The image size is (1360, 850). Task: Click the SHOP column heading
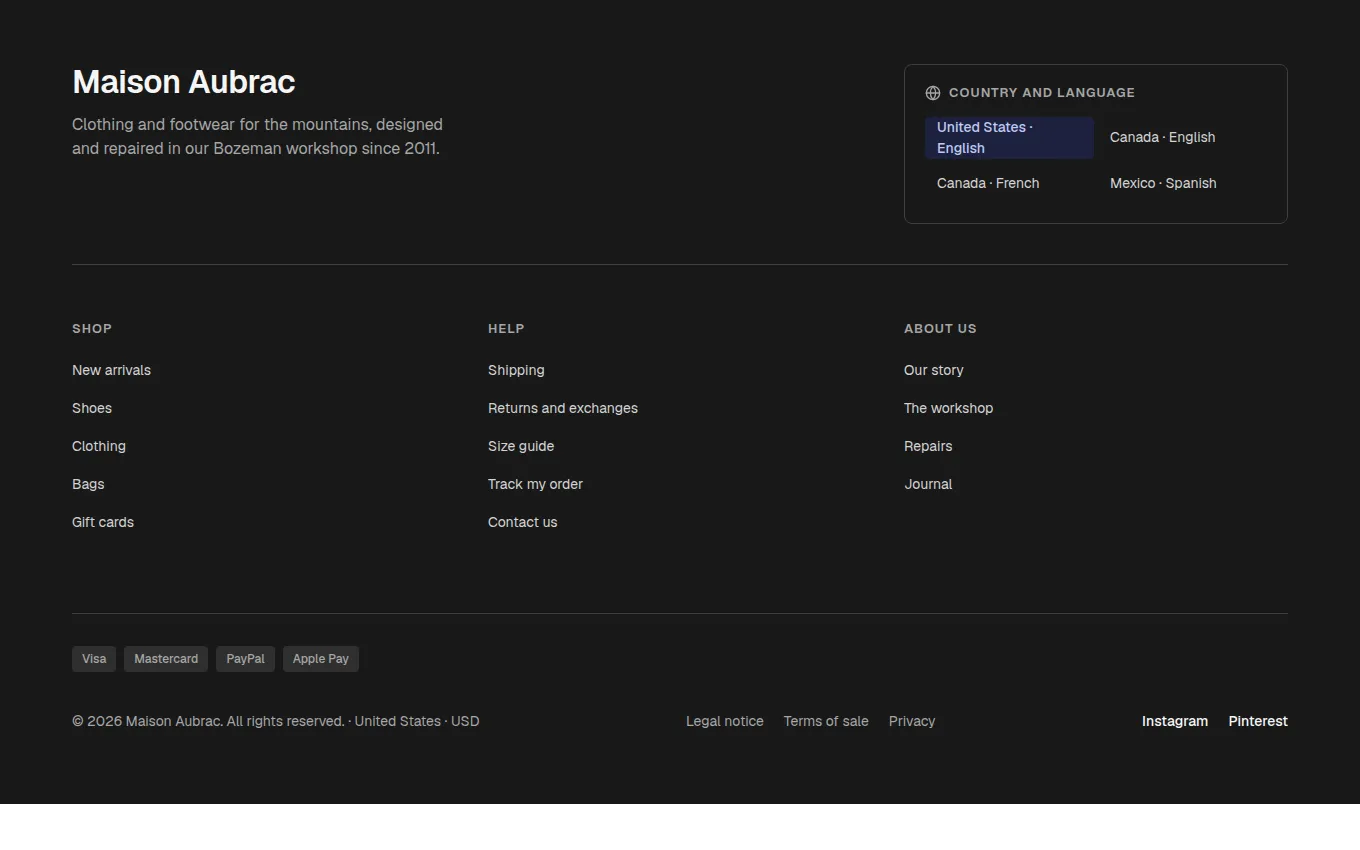click(92, 329)
